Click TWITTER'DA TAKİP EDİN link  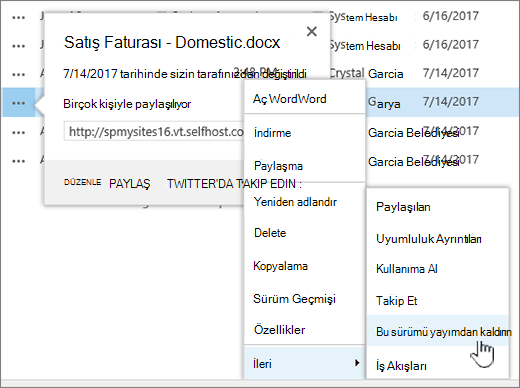pos(234,184)
